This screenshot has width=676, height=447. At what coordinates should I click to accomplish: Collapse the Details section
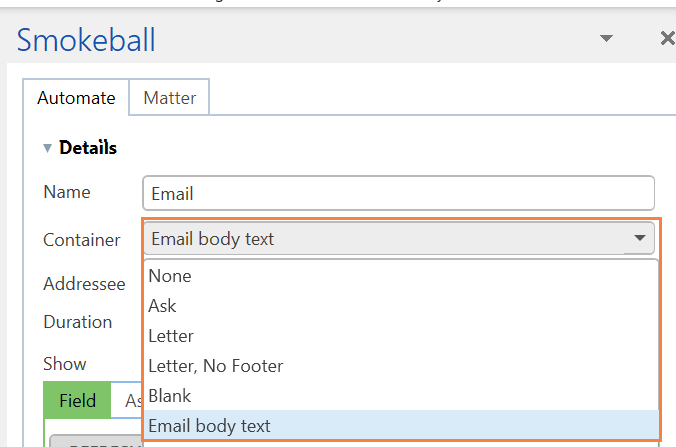point(47,148)
